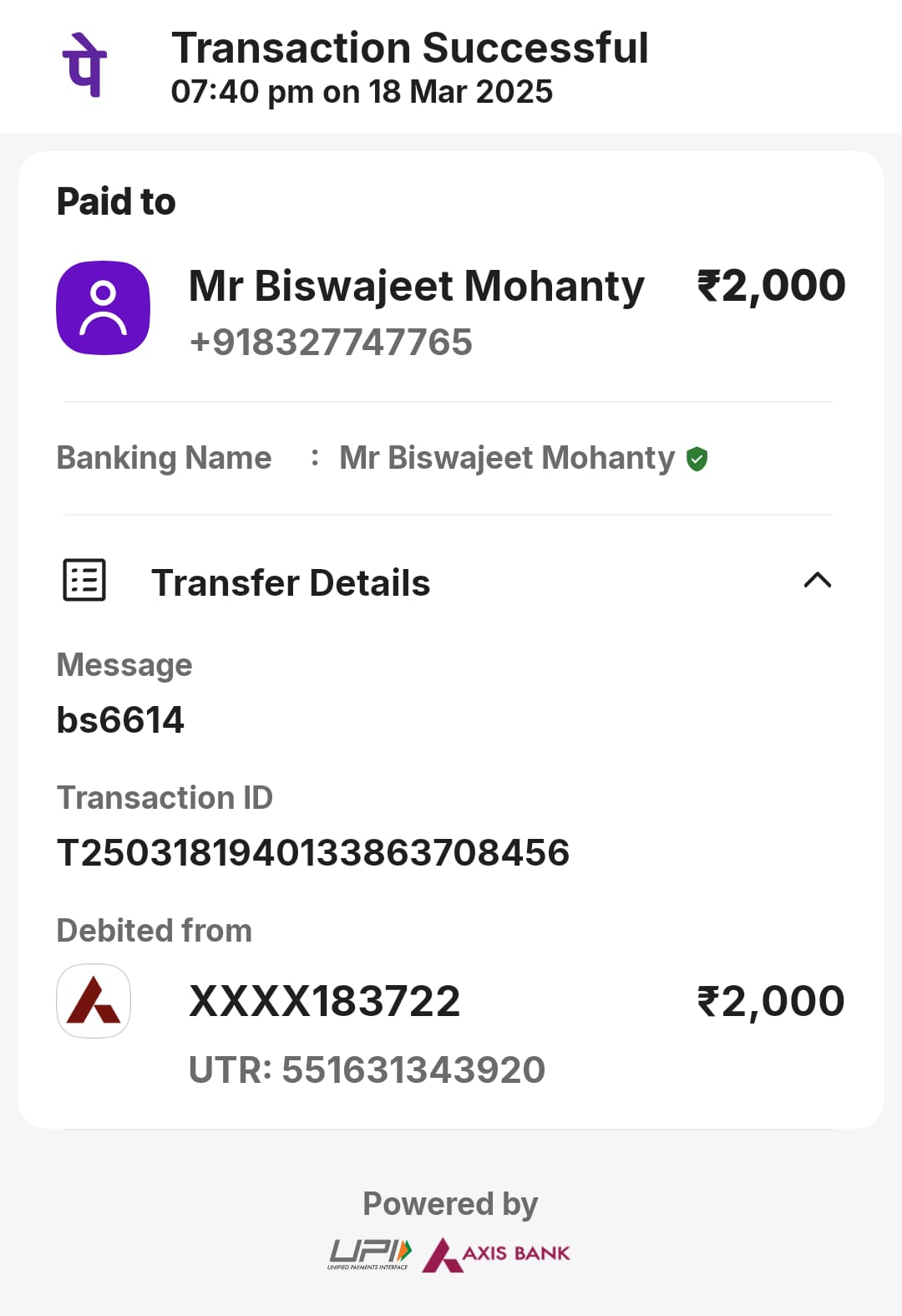Click the Axis Bank footer logo

(x=496, y=1253)
